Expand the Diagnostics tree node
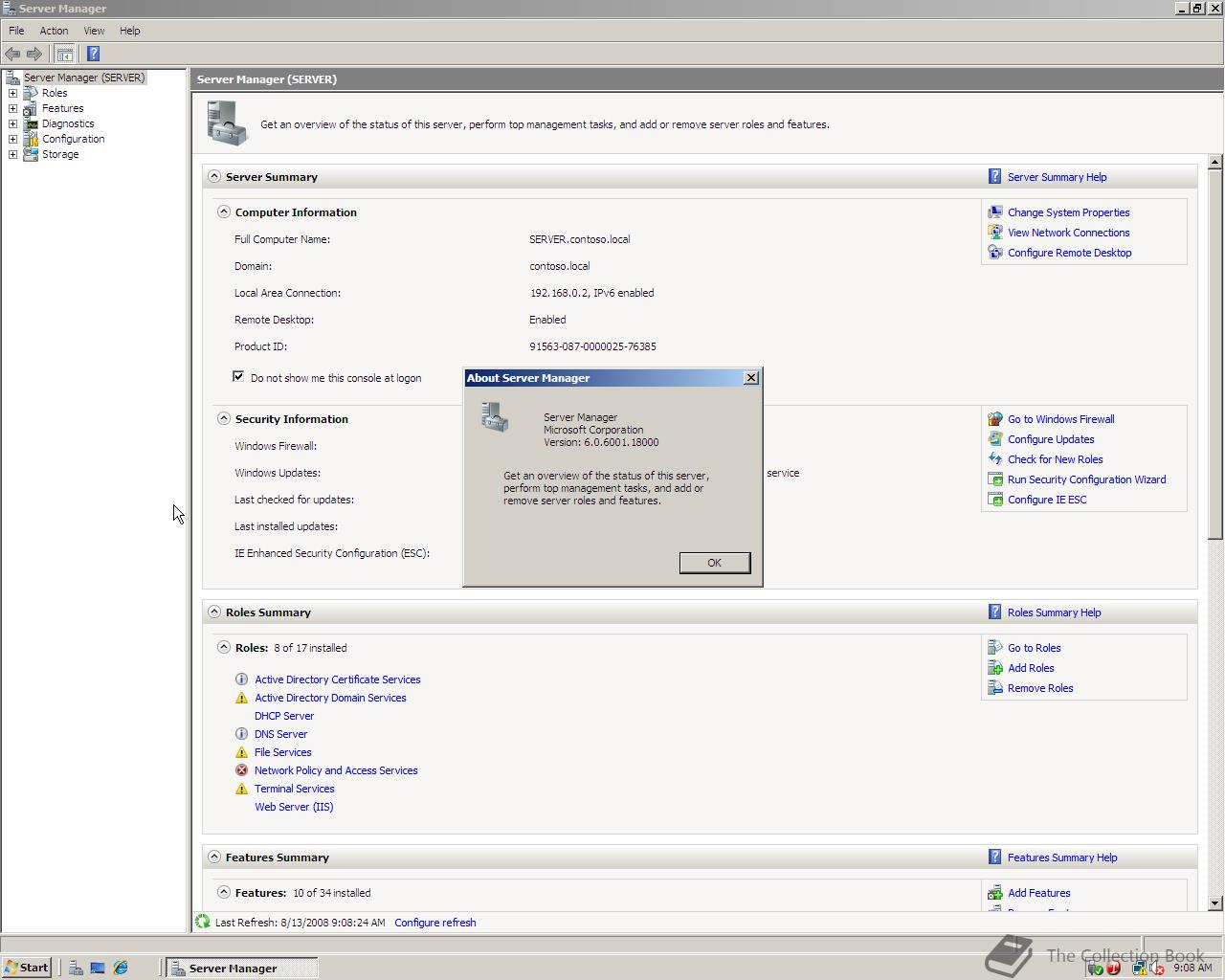The image size is (1225, 980). pos(12,123)
